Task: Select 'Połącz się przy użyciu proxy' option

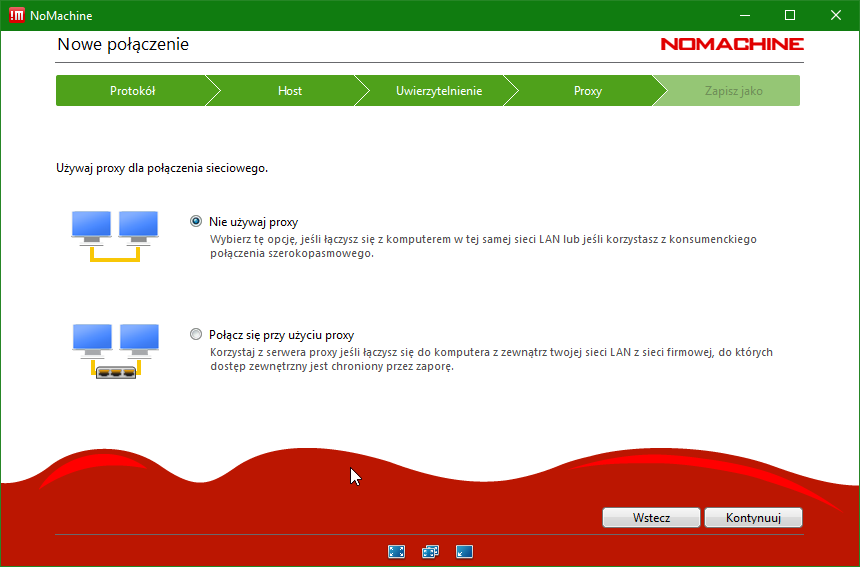Action: pos(196,335)
